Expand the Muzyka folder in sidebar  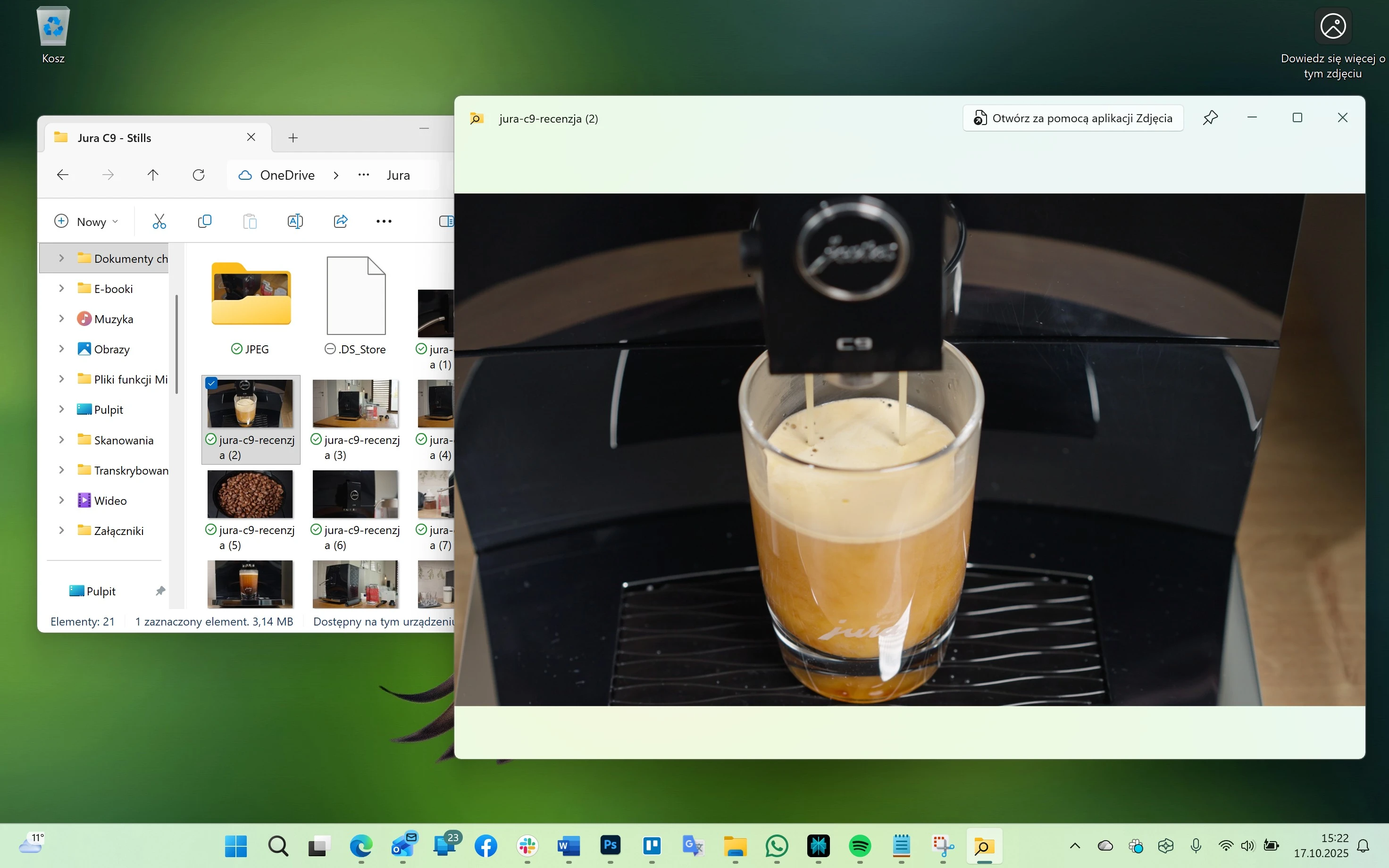61,318
